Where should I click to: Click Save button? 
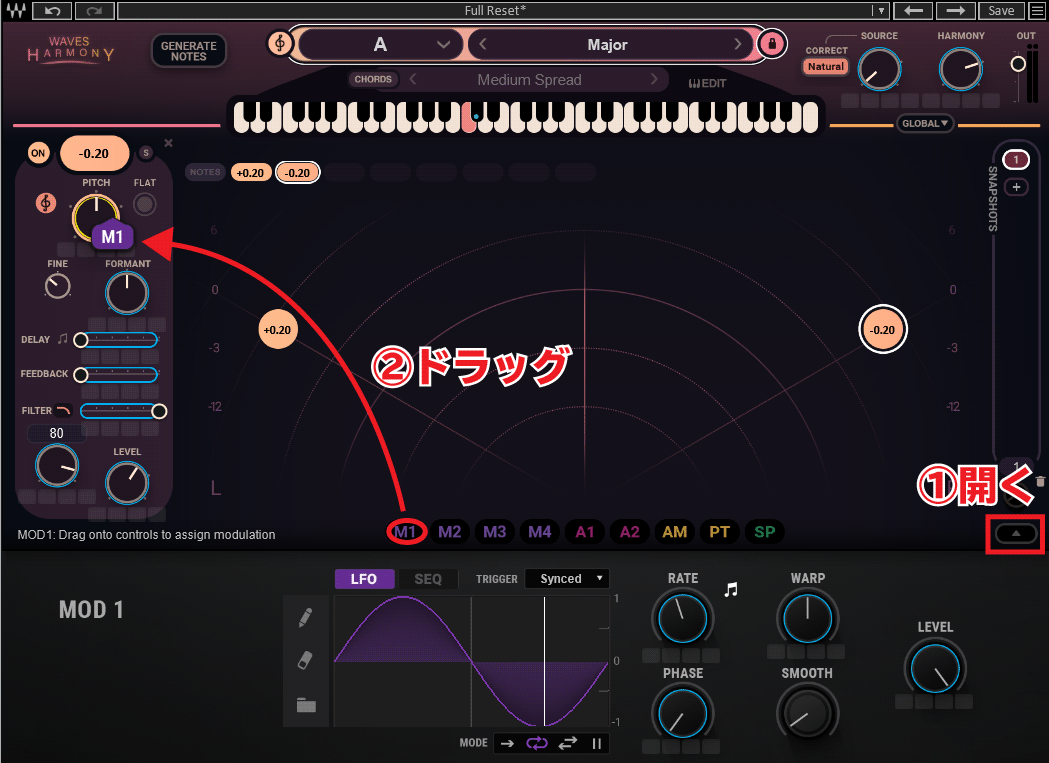click(1001, 11)
